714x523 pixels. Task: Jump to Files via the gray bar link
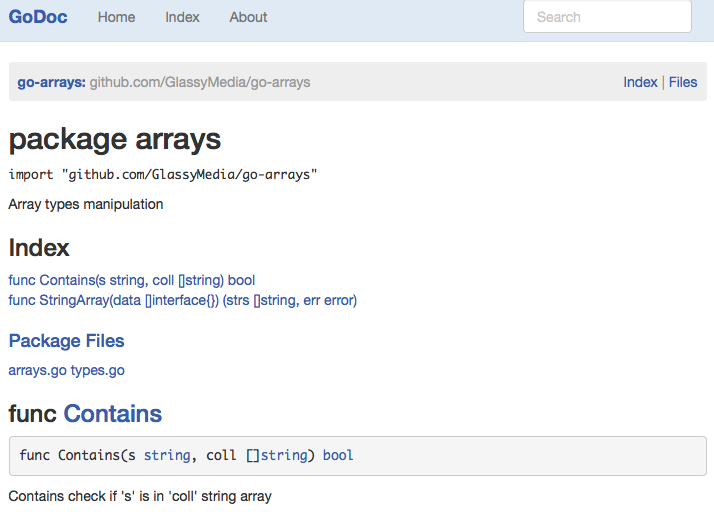tap(683, 82)
